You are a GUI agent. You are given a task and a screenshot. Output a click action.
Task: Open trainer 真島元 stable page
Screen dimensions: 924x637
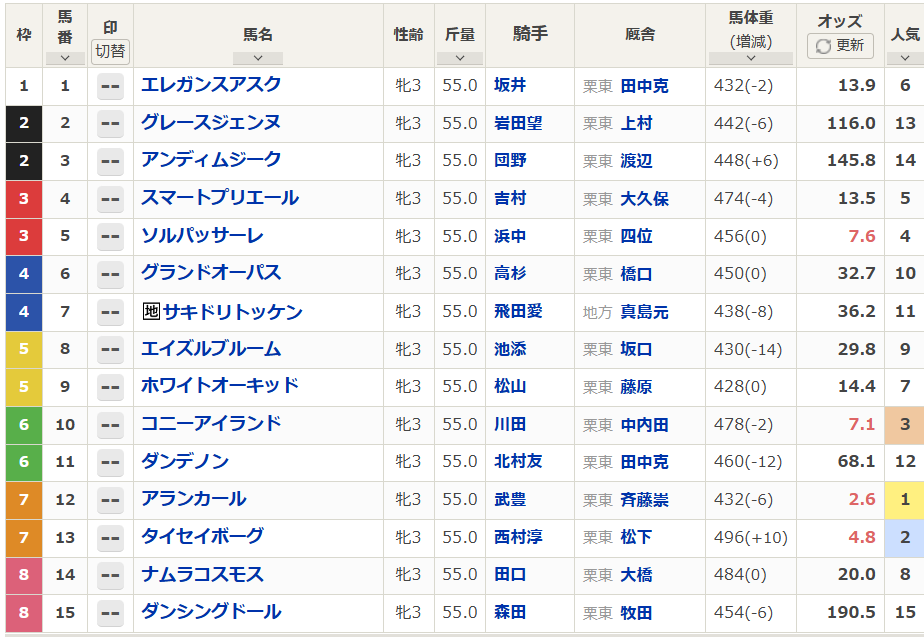pyautogui.click(x=645, y=312)
